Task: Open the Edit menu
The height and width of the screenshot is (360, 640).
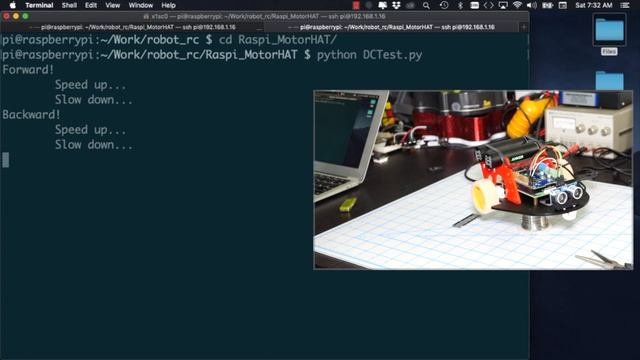Action: [x=91, y=5]
